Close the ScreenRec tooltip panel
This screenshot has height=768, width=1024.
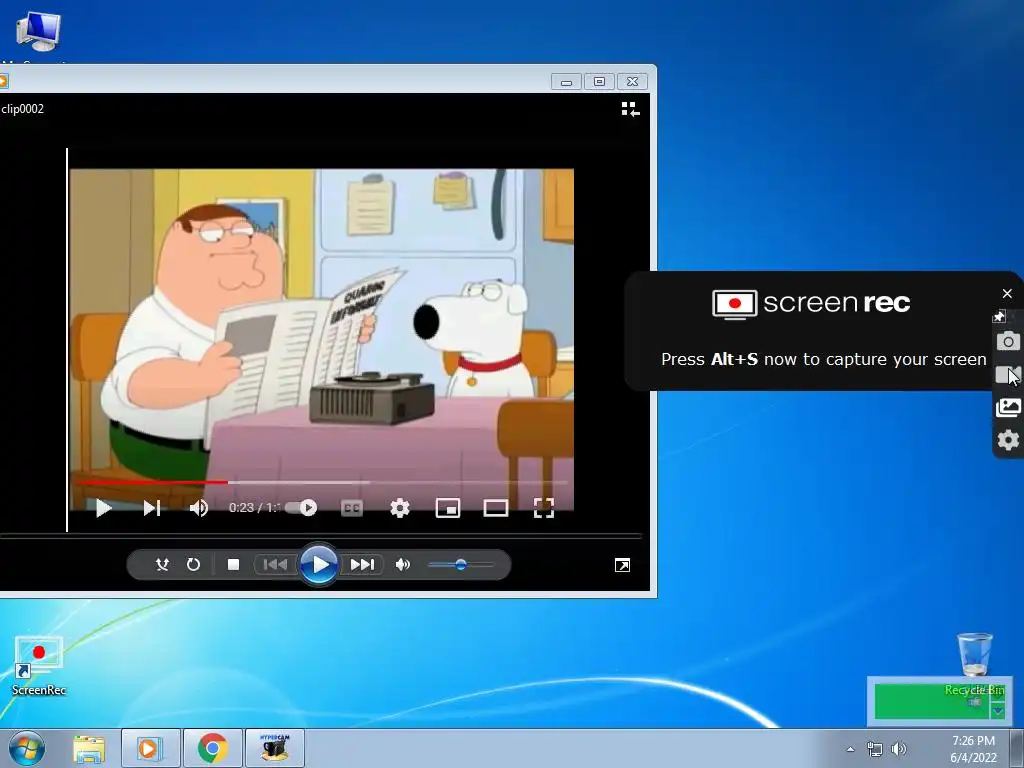point(1007,294)
